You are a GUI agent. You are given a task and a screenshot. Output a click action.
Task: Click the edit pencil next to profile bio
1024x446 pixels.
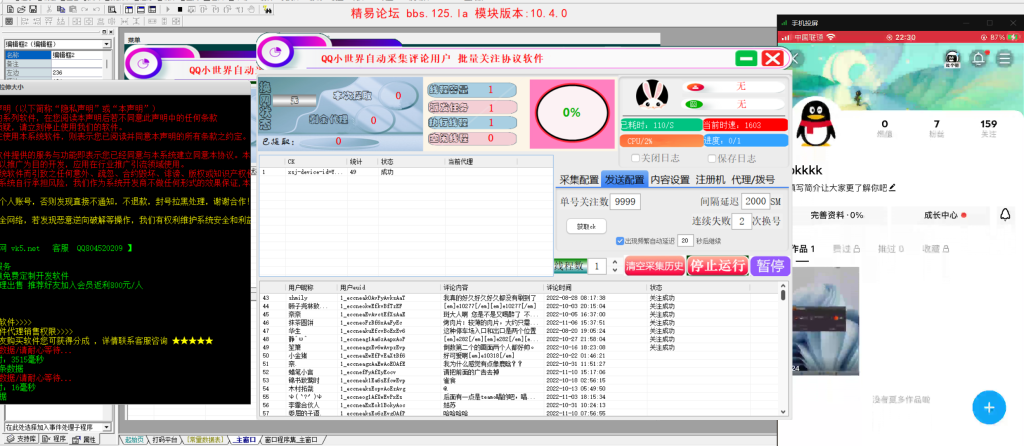pyautogui.click(x=892, y=187)
